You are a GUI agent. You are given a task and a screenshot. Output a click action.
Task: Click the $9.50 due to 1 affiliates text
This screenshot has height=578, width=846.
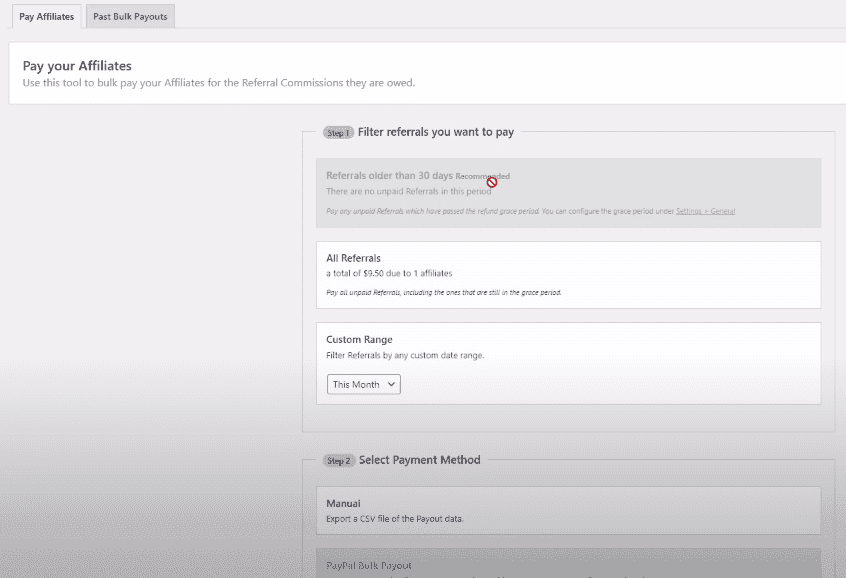389,273
